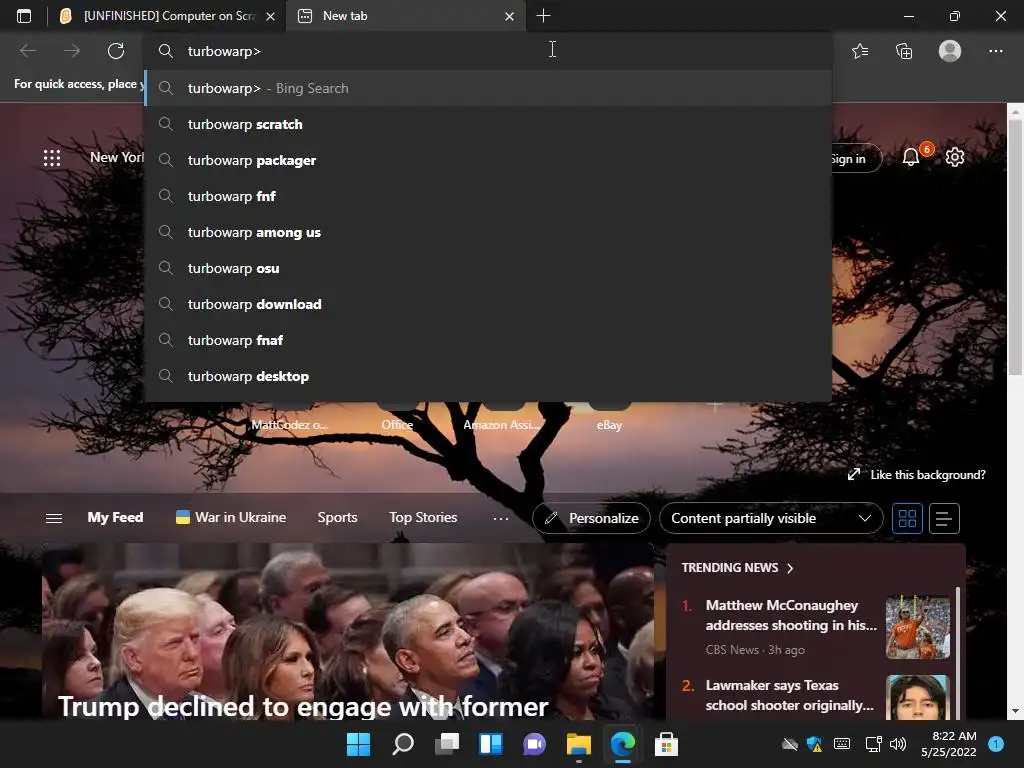This screenshot has width=1024, height=768.
Task: Click the Personalize button
Action: click(x=591, y=518)
